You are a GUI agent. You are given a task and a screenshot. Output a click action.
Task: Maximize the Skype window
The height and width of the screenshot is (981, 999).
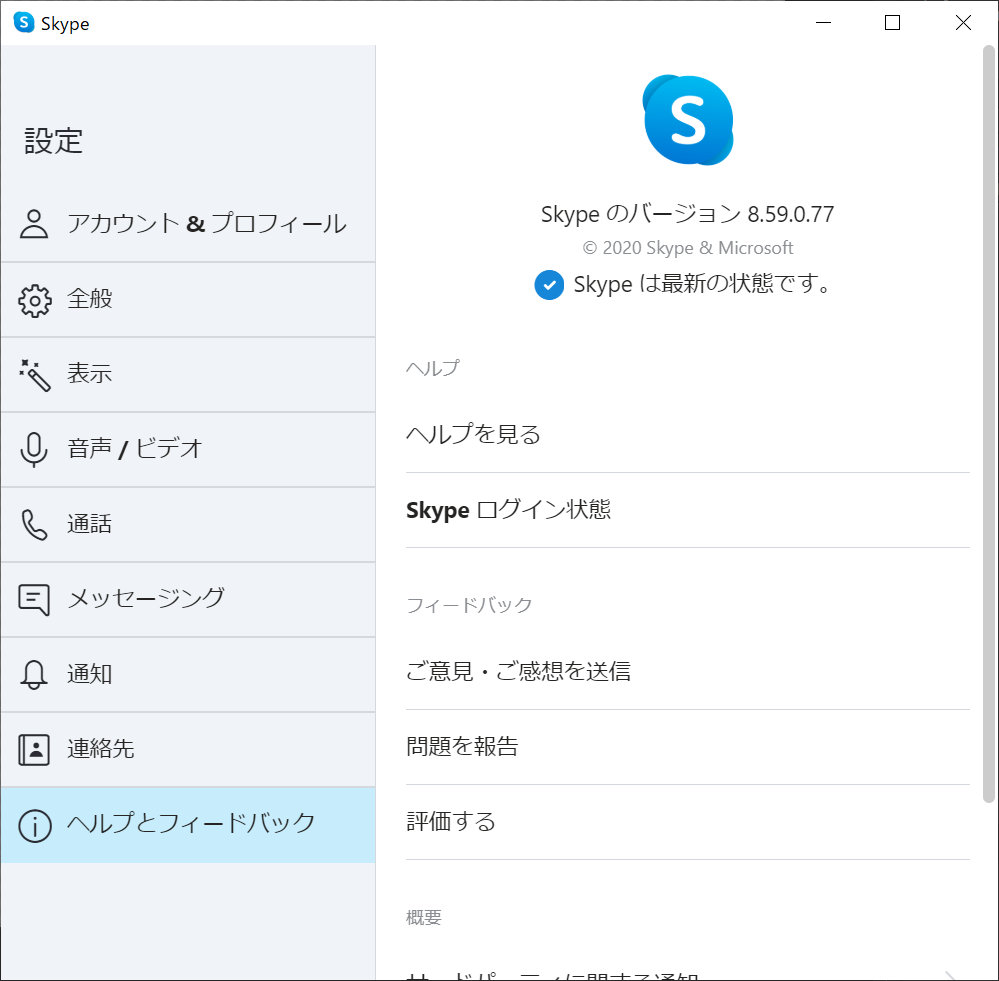pos(893,23)
